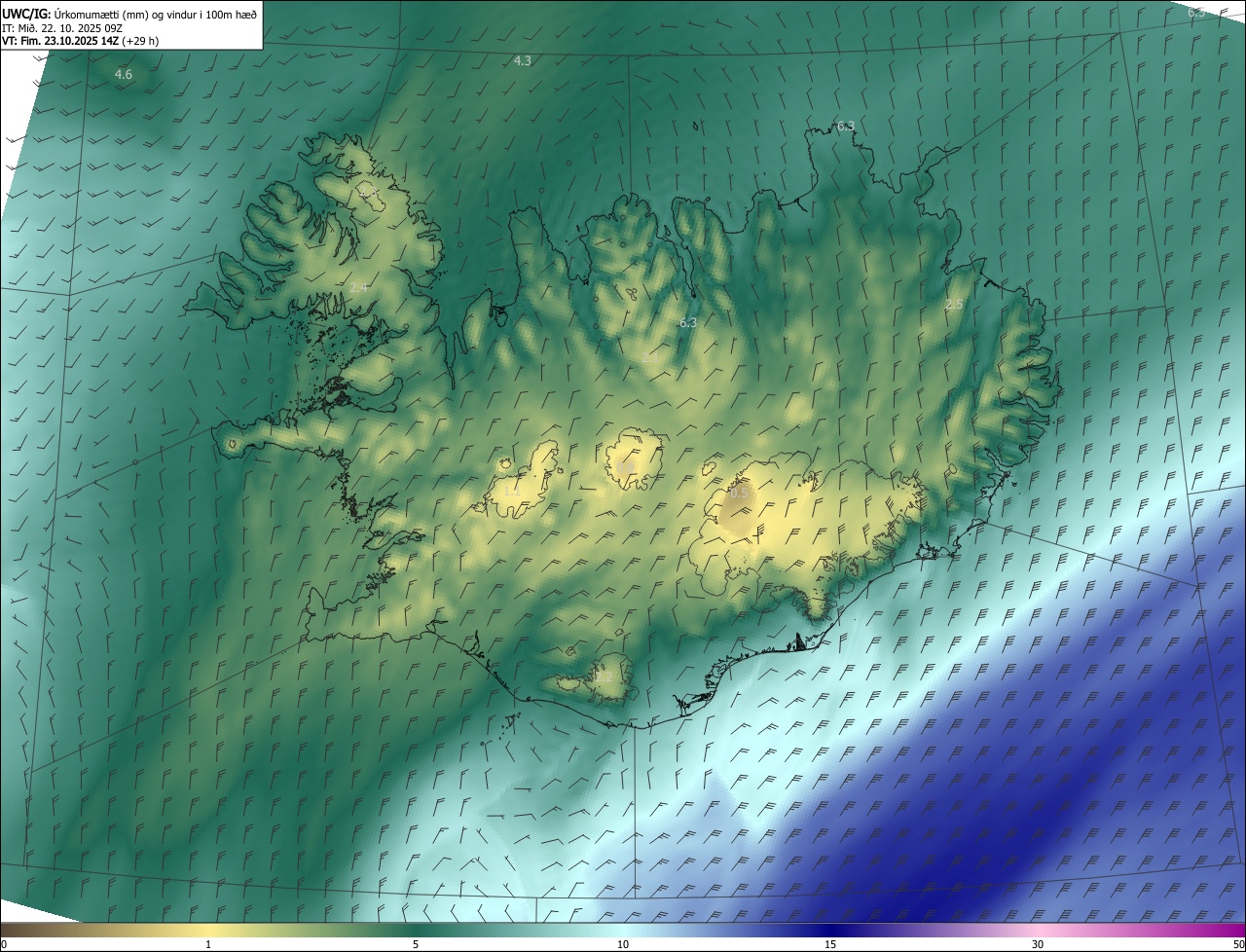Select the 4.3 value label north of Iceland
Screen dimensions: 1246x952
[x=523, y=61]
